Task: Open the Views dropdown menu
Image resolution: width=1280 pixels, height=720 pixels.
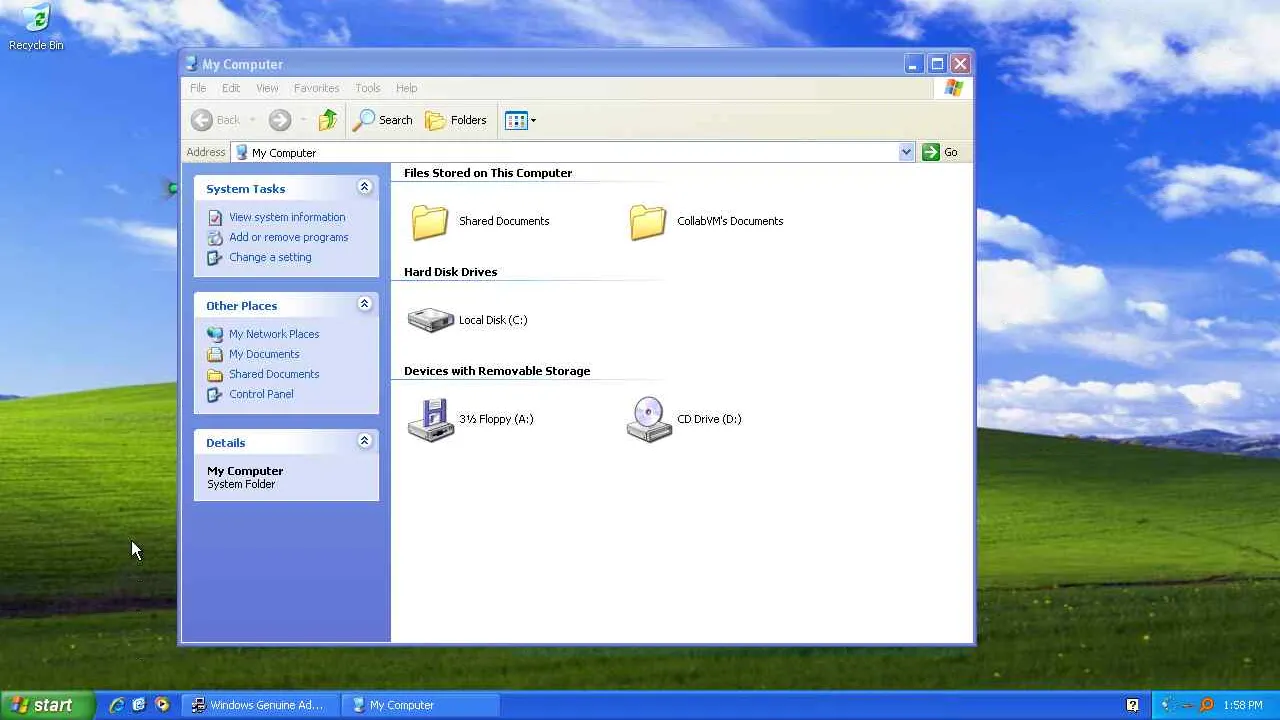Action: pyautogui.click(x=520, y=120)
